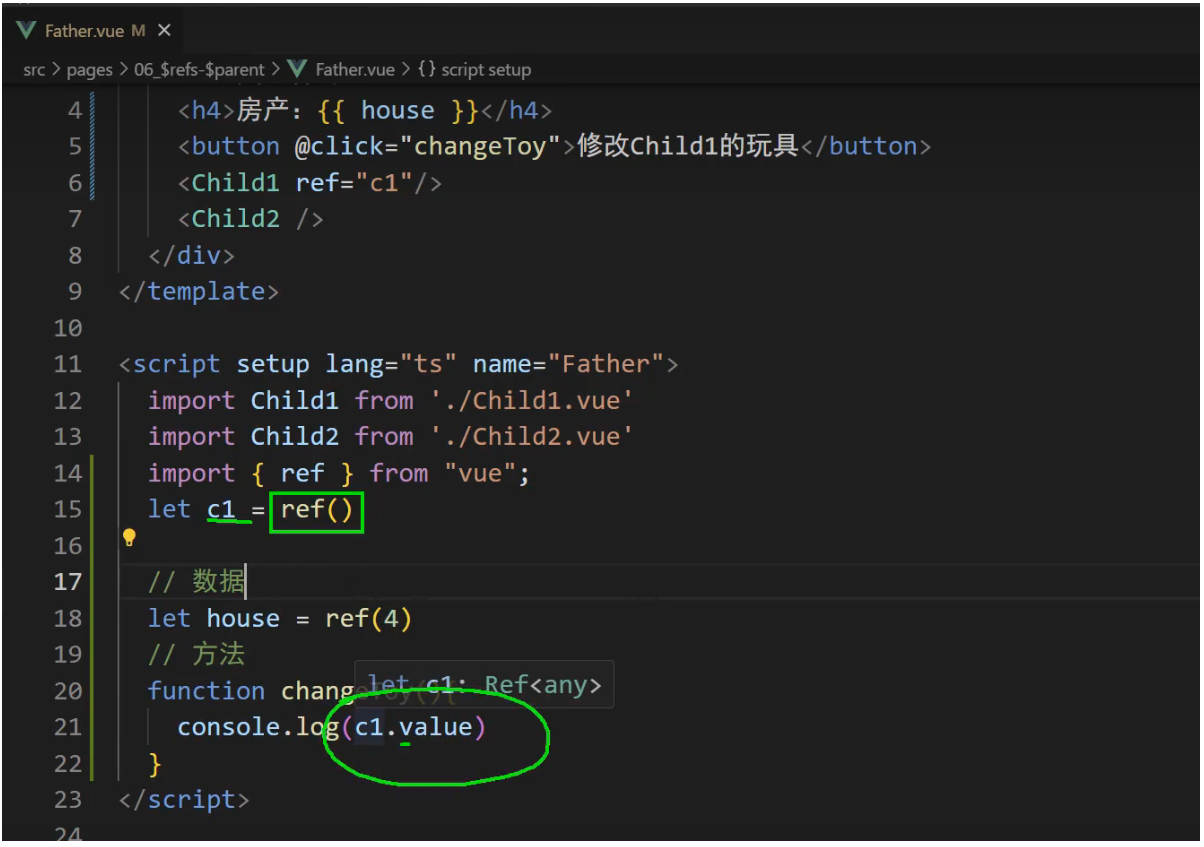The width and height of the screenshot is (1204, 847).
Task: Click line number 17 in the gutter
Action: (x=67, y=581)
